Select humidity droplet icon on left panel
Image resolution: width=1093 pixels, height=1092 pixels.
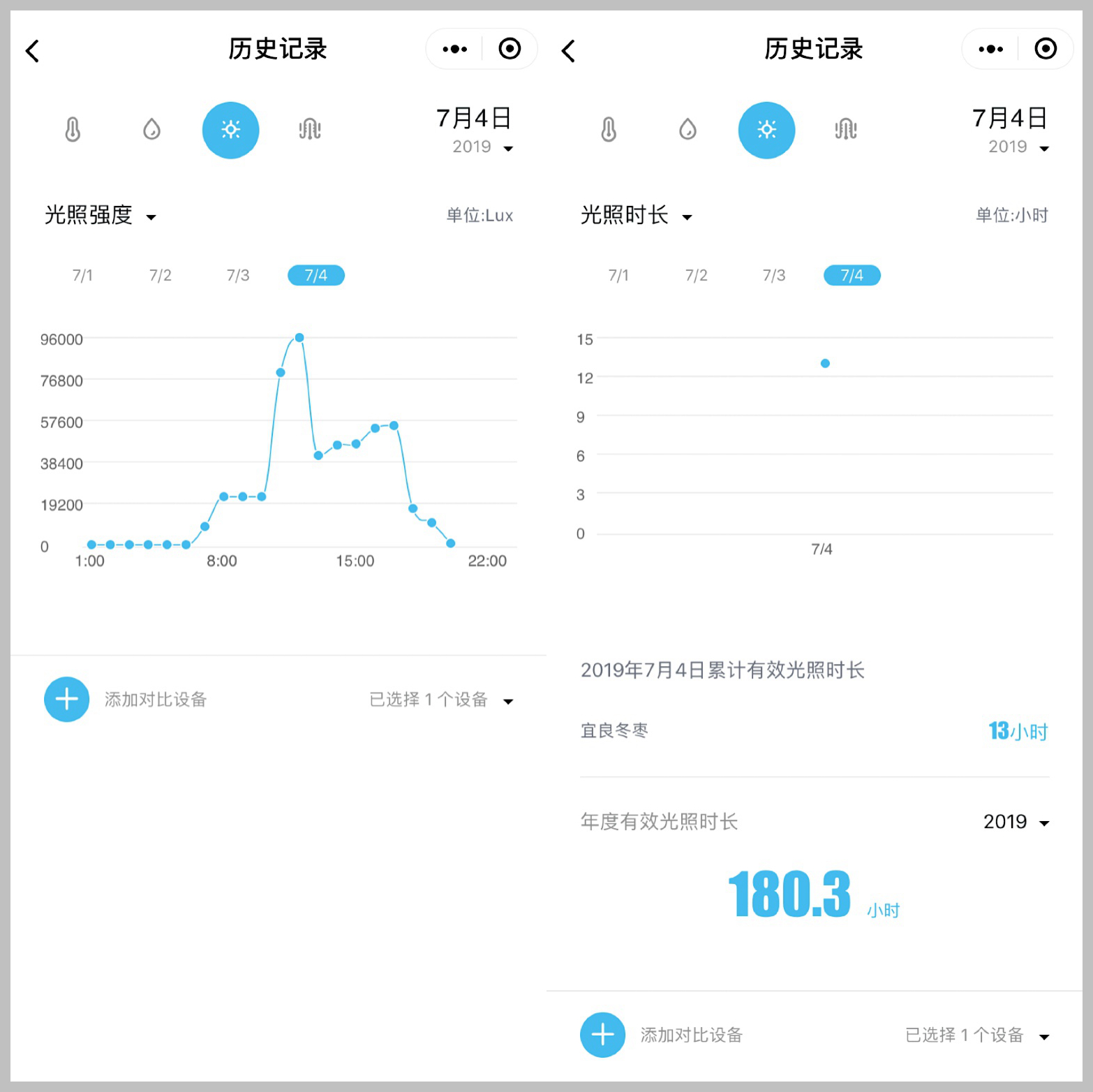pos(151,130)
